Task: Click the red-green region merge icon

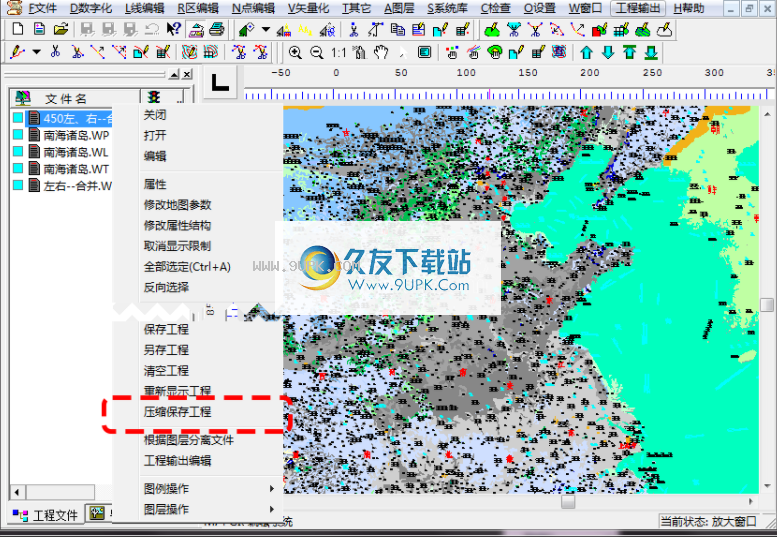Action: (599, 30)
